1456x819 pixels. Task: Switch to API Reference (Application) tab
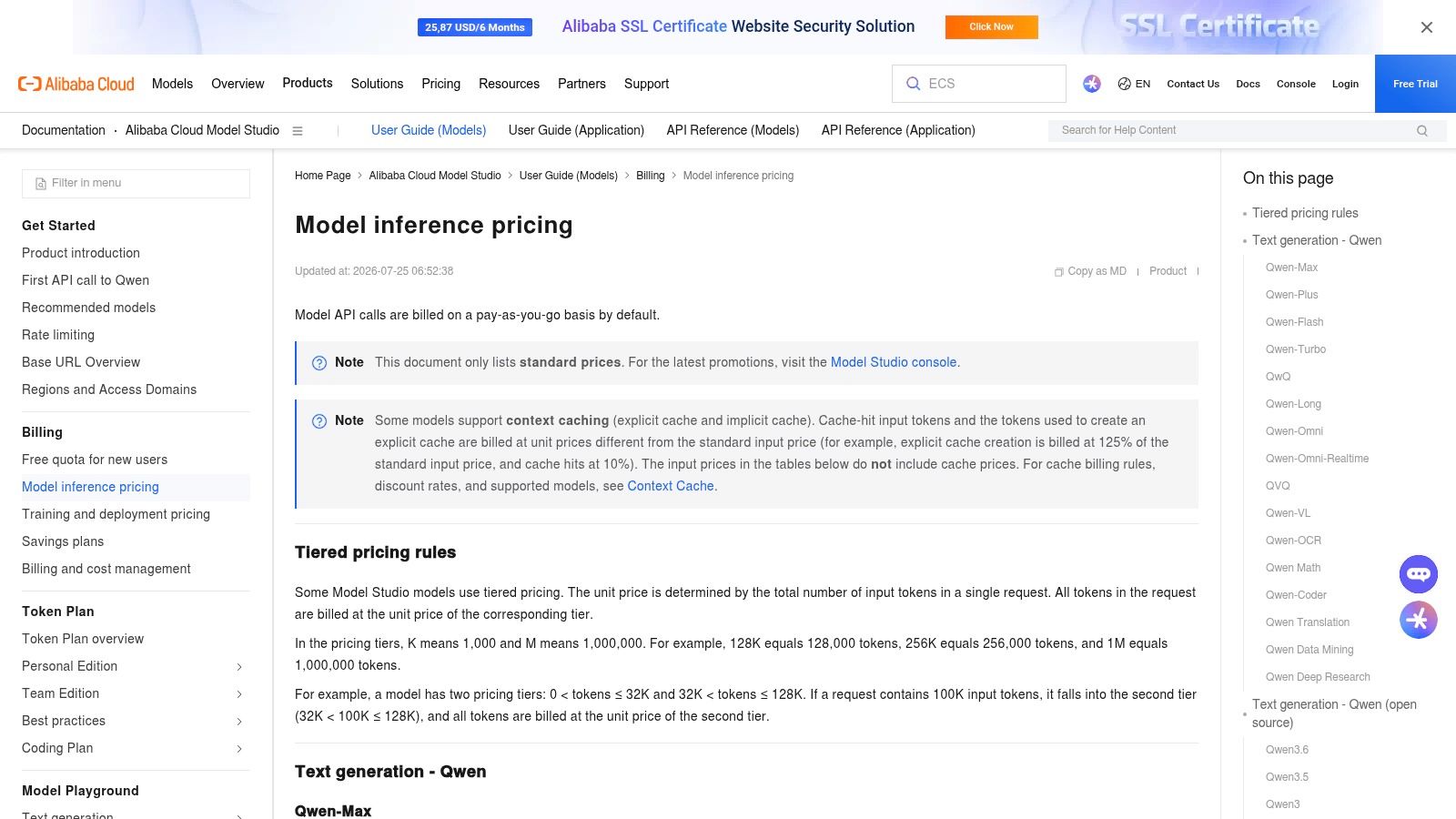[898, 130]
